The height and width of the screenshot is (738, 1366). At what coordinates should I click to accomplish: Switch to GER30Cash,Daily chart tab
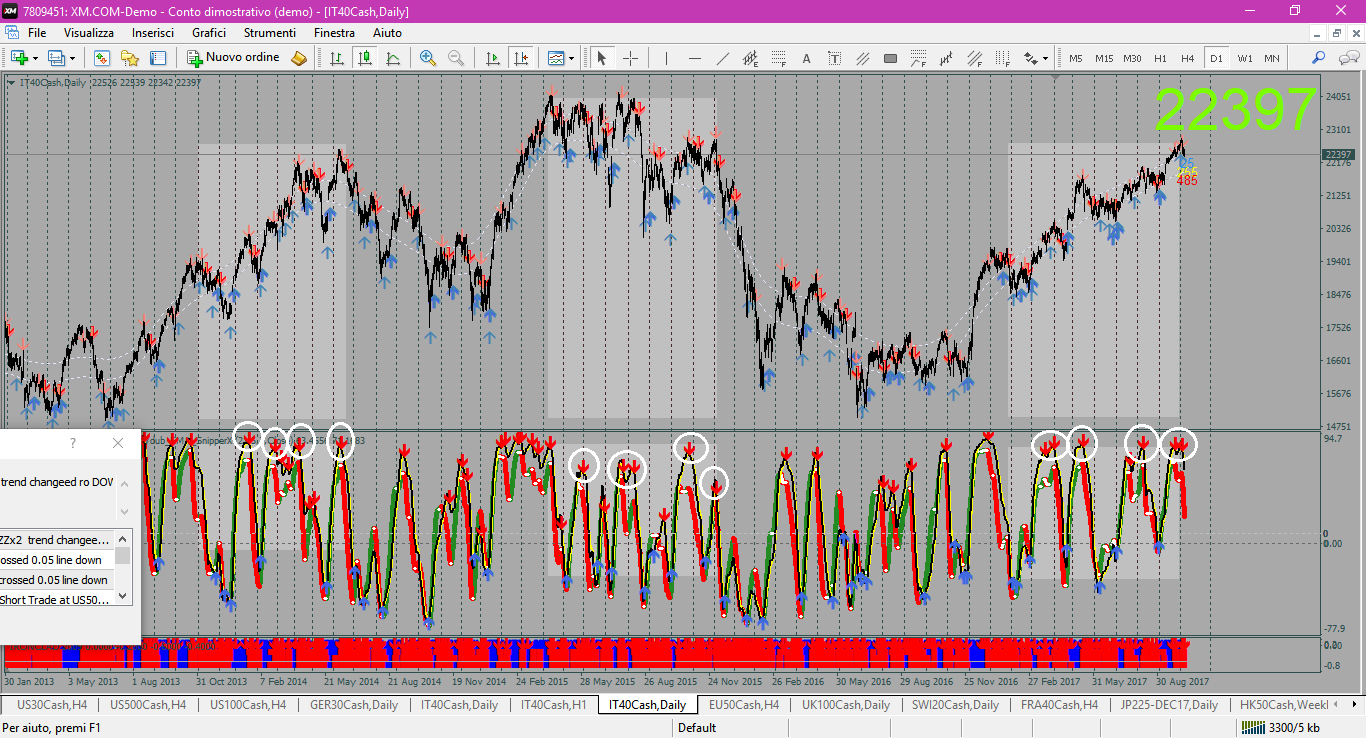click(354, 705)
